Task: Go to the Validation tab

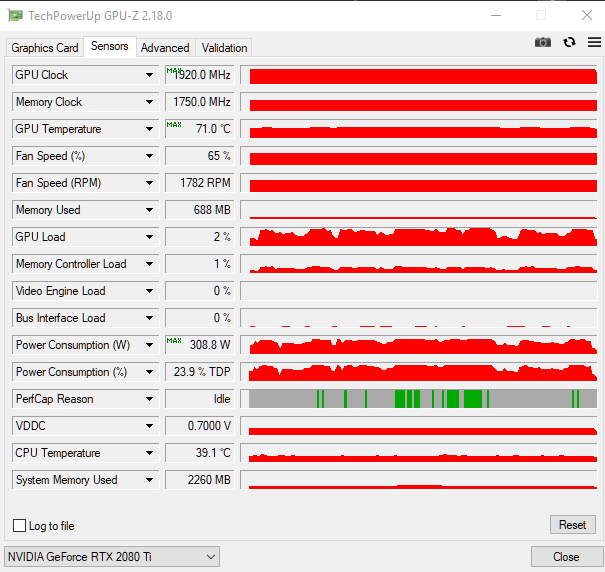Action: tap(224, 47)
